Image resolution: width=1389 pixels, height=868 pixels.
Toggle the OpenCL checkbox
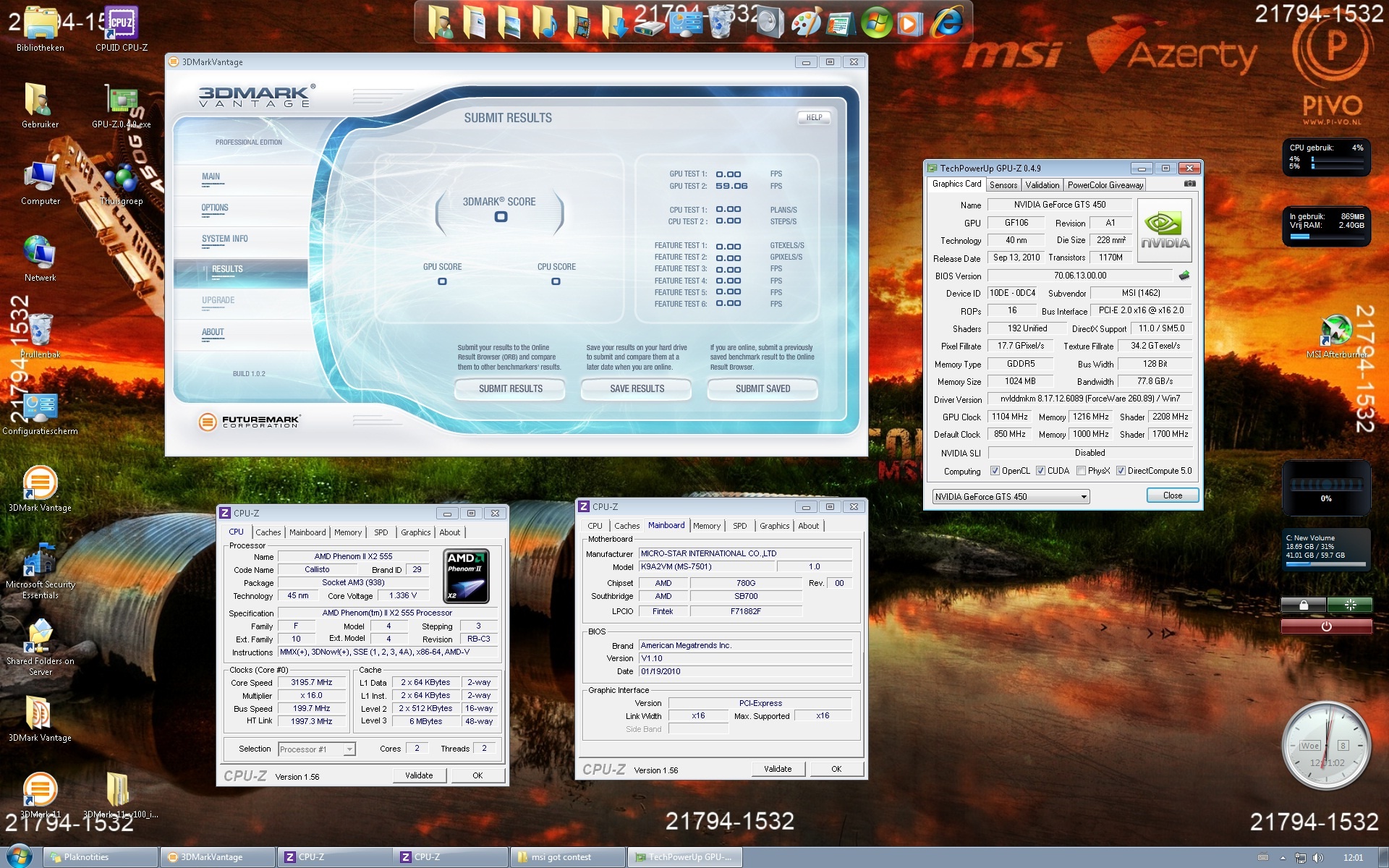(x=995, y=471)
